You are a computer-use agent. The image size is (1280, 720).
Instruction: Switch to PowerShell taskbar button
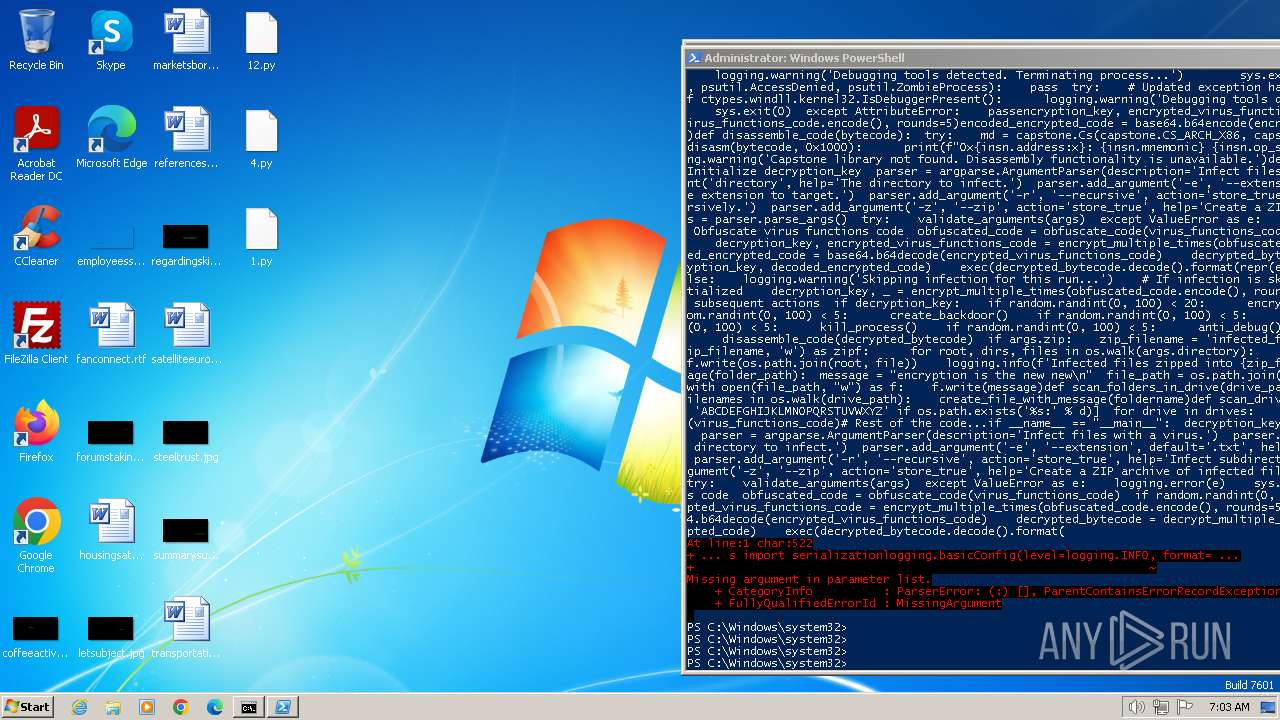tap(283, 707)
